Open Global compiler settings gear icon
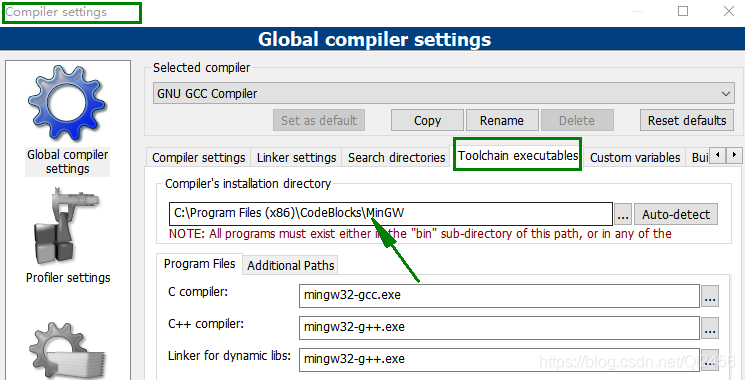Image resolution: width=745 pixels, height=380 pixels. click(x=67, y=105)
